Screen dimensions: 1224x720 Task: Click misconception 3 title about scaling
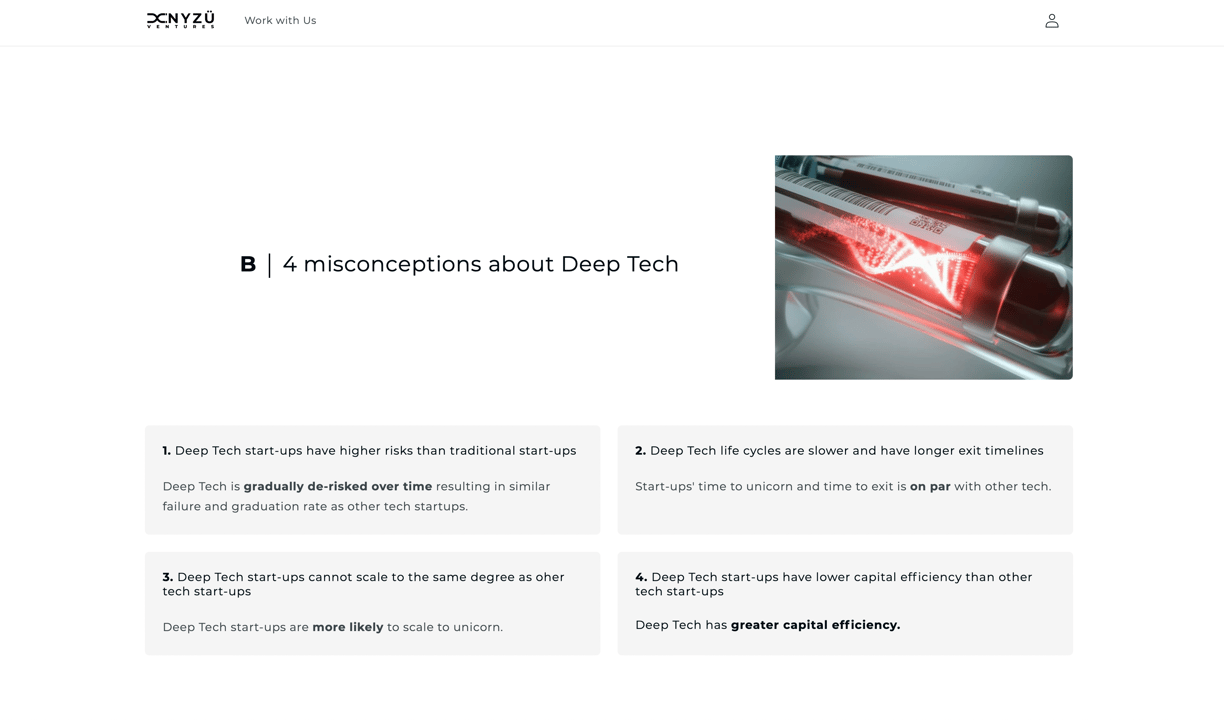pos(364,584)
